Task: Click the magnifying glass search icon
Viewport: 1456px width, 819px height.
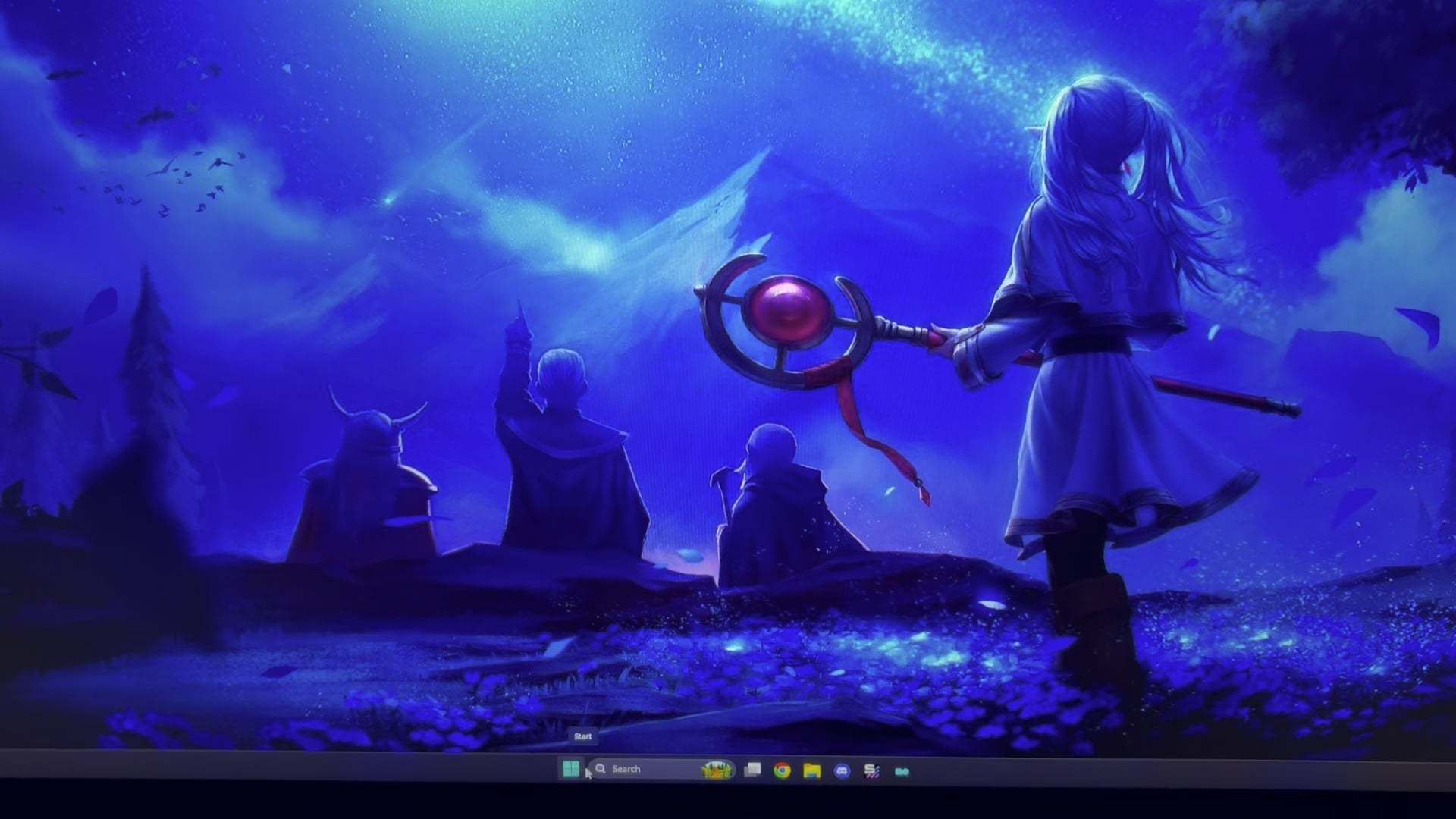Action: (x=601, y=769)
